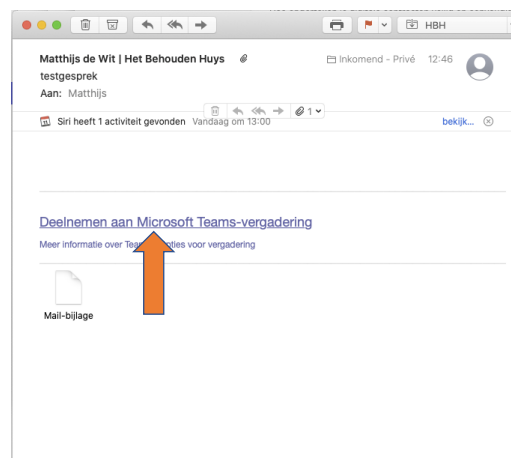511x458 pixels.
Task: Zoom the window with green button
Action: click(x=57, y=25)
